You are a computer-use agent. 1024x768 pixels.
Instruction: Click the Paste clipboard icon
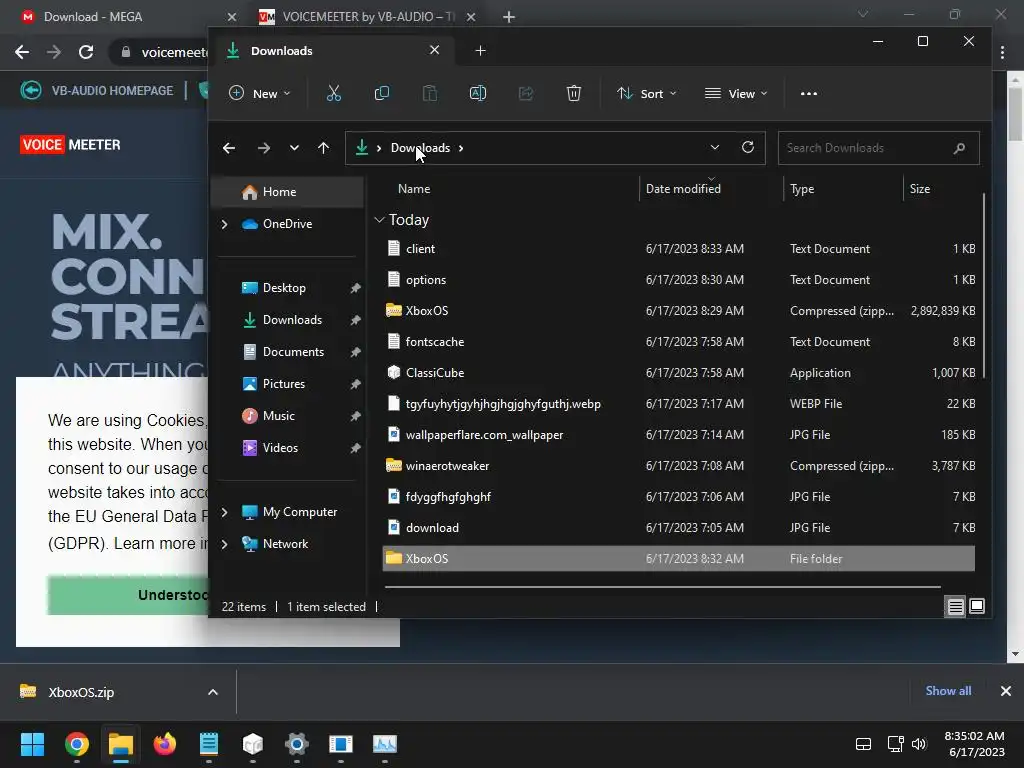430,93
